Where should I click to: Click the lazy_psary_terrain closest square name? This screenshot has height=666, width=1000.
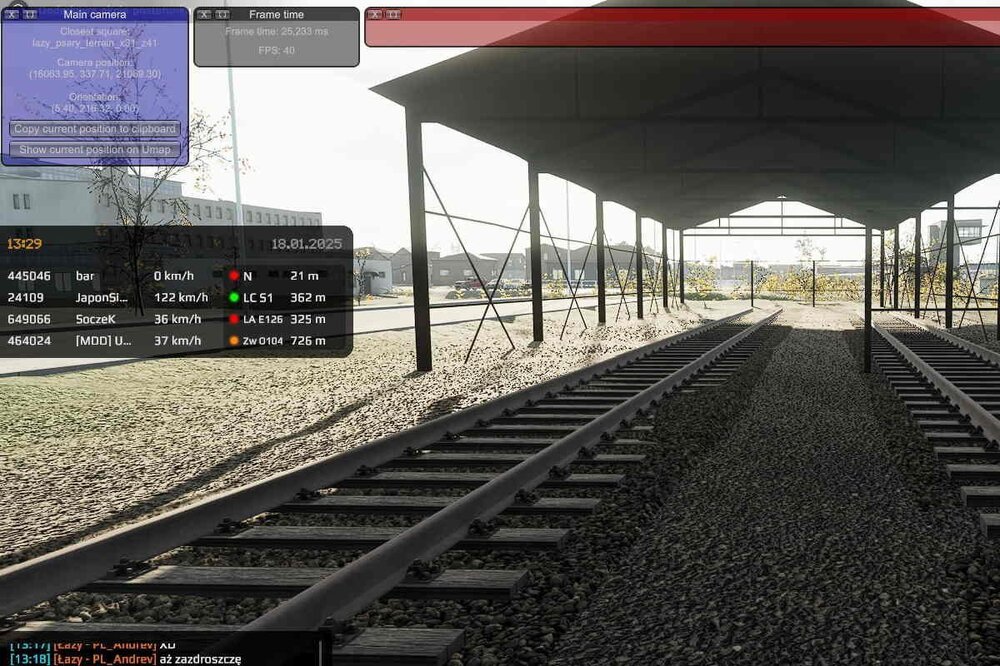95,43
